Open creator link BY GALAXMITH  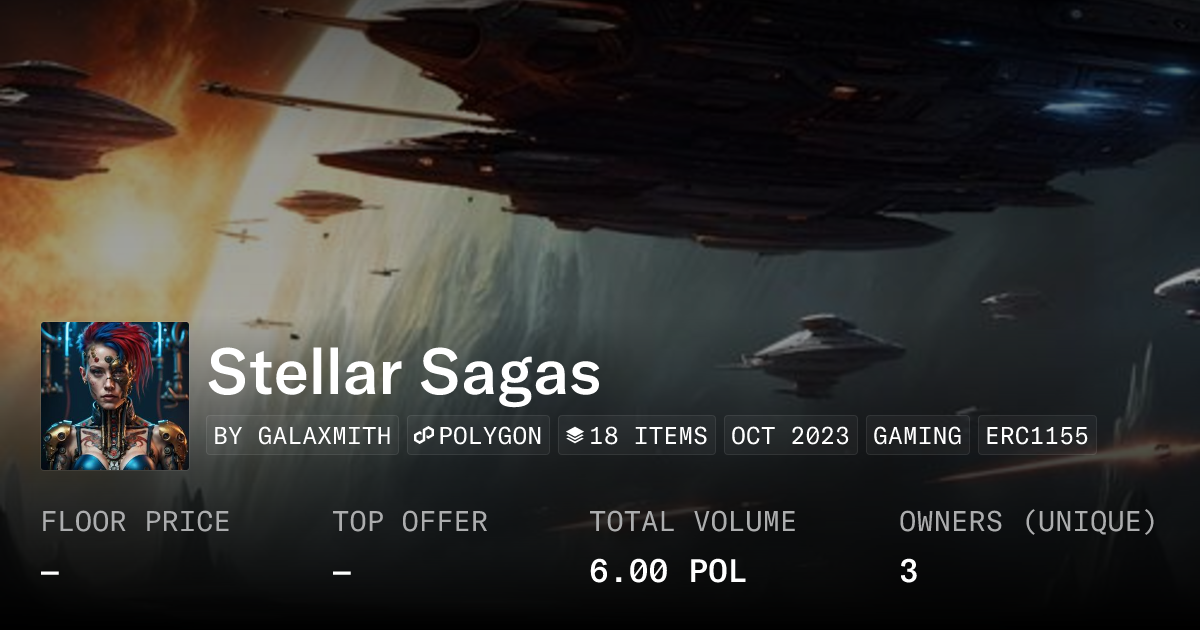click(302, 436)
